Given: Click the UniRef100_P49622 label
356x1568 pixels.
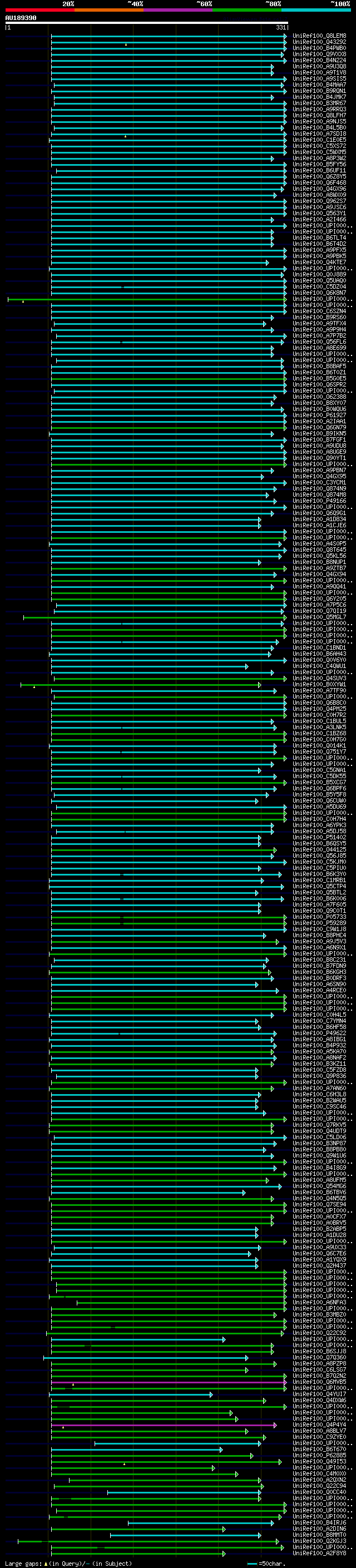Looking at the screenshot, I should pos(319,1033).
